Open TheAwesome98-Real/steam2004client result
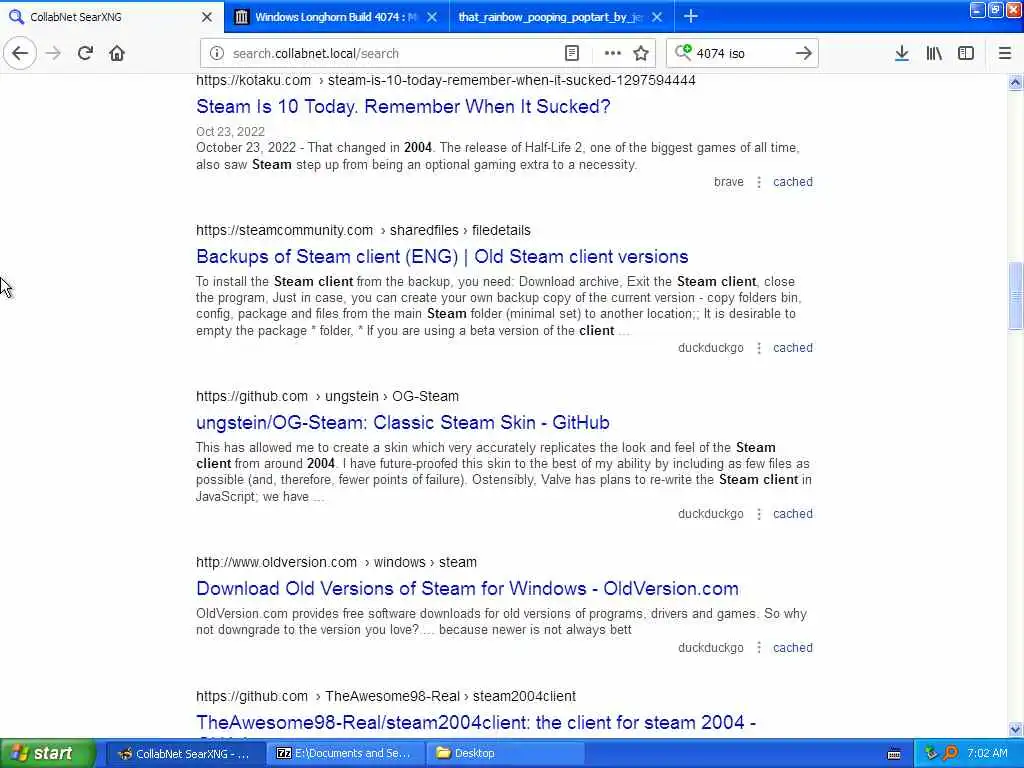 pos(475,723)
